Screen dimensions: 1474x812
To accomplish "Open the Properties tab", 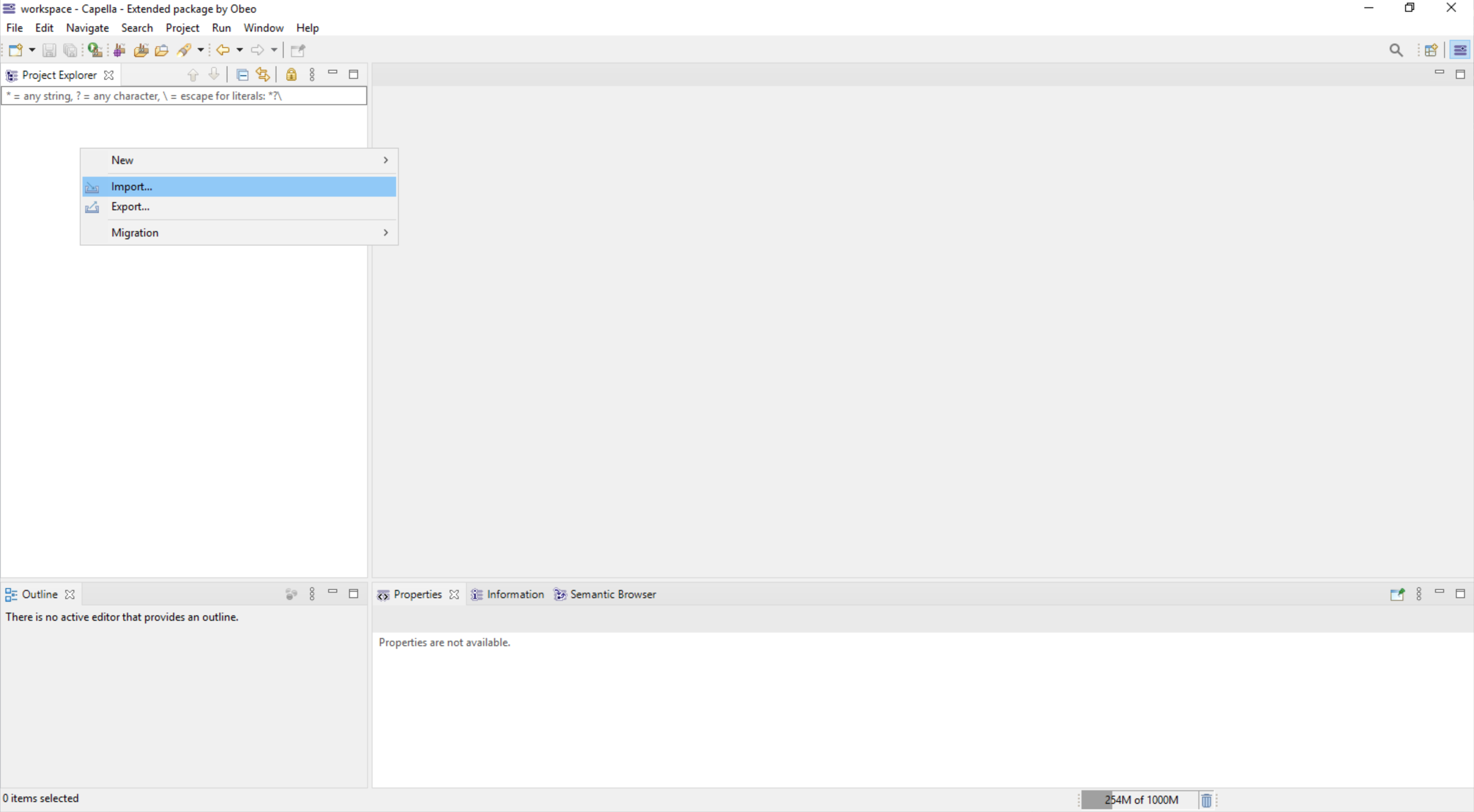I will pyautogui.click(x=417, y=594).
